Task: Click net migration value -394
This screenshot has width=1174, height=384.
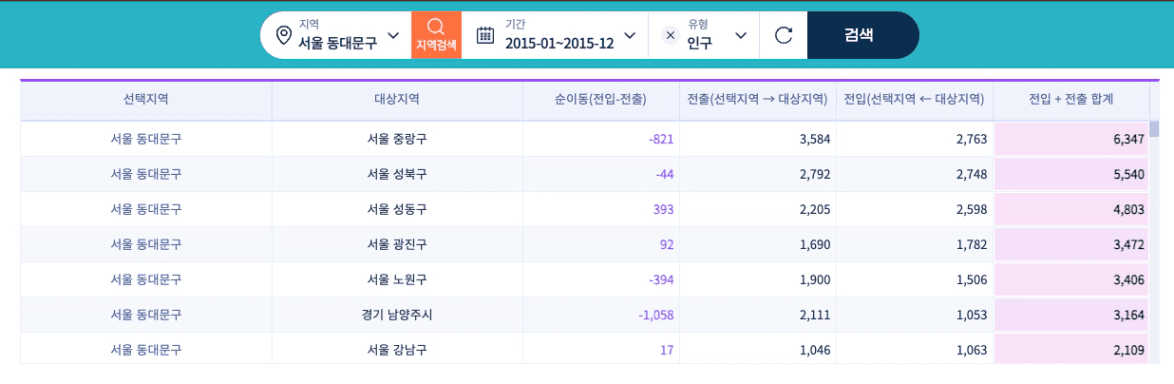Action: click(662, 280)
